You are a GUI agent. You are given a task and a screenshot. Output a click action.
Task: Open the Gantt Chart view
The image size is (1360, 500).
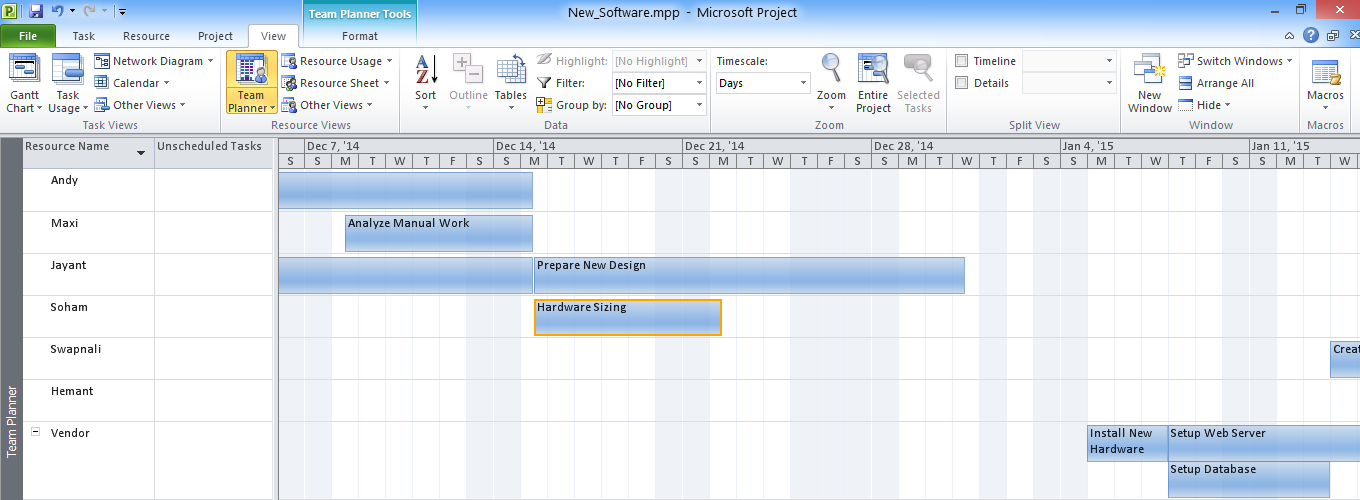tap(23, 84)
